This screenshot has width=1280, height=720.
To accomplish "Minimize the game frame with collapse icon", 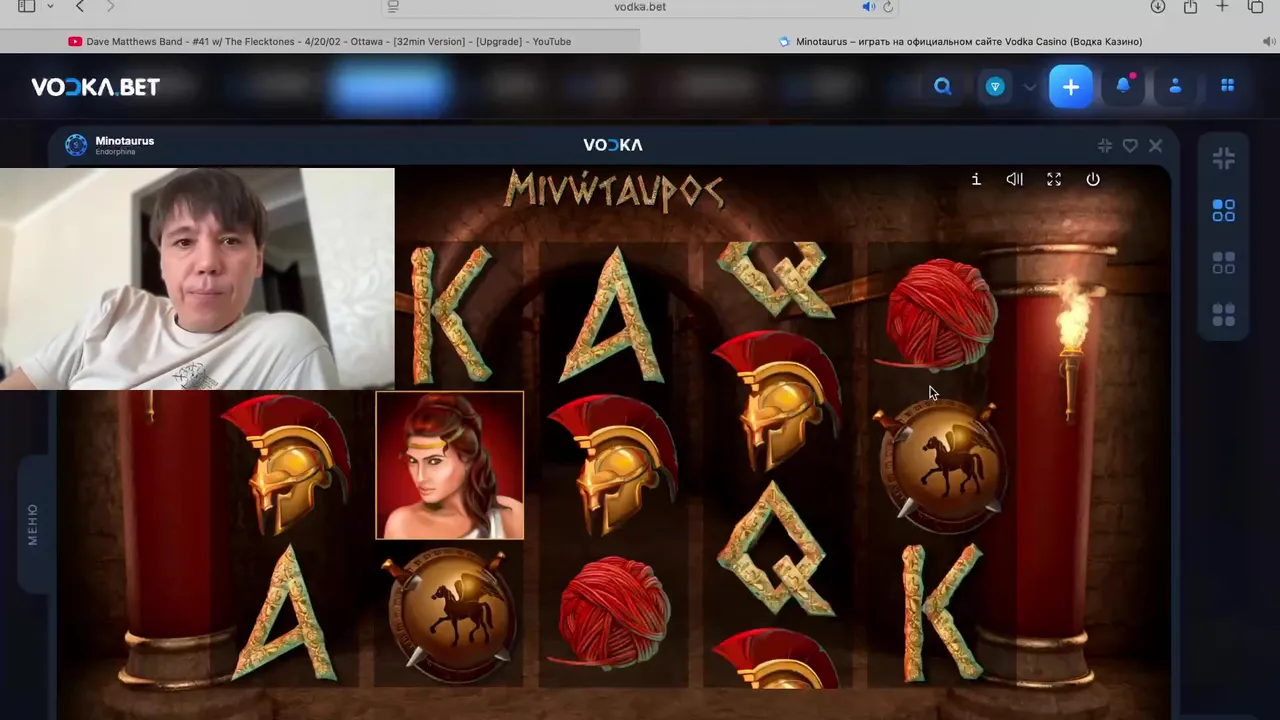I will (1105, 145).
